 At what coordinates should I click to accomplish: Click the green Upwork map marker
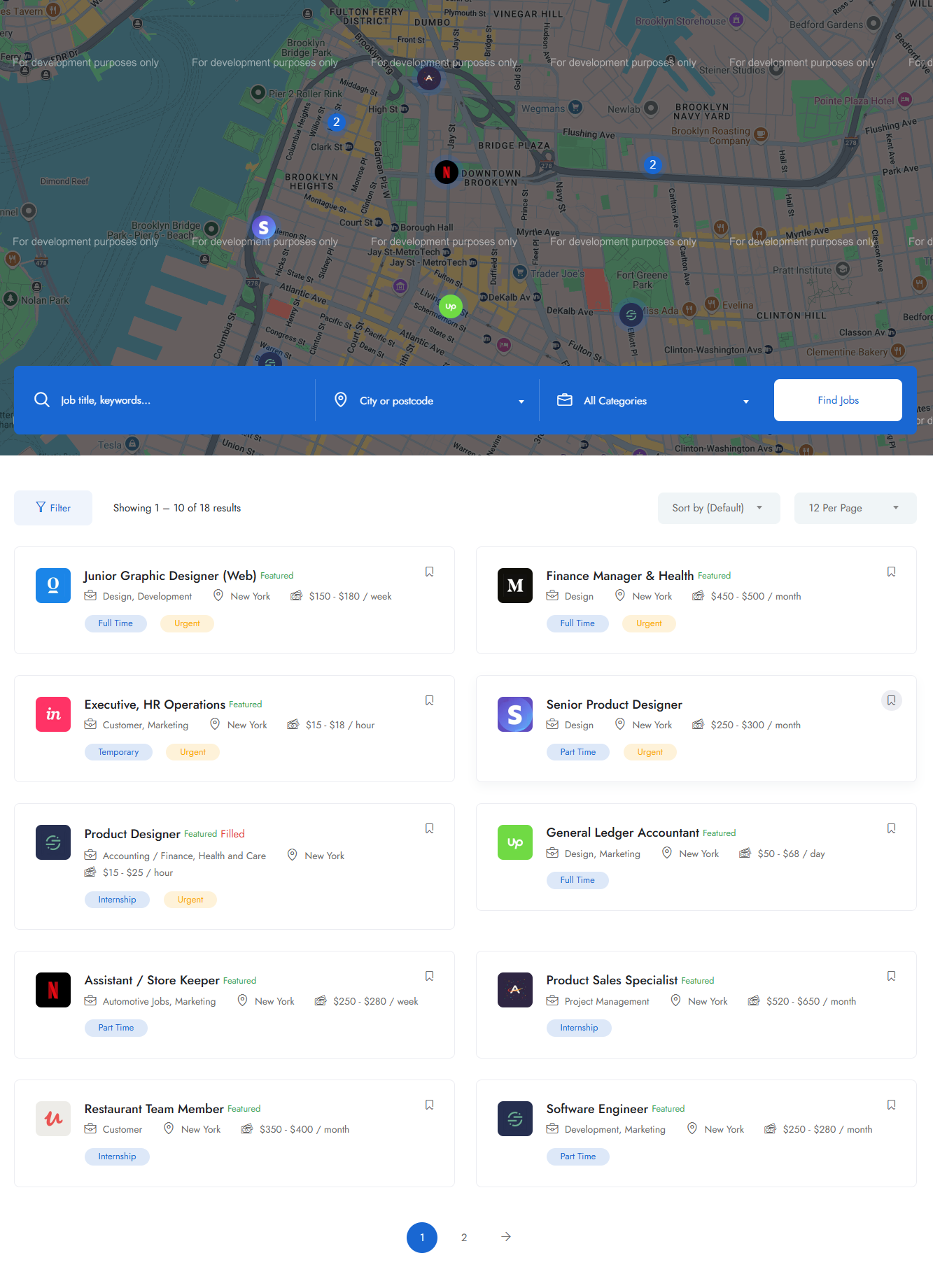click(x=450, y=306)
